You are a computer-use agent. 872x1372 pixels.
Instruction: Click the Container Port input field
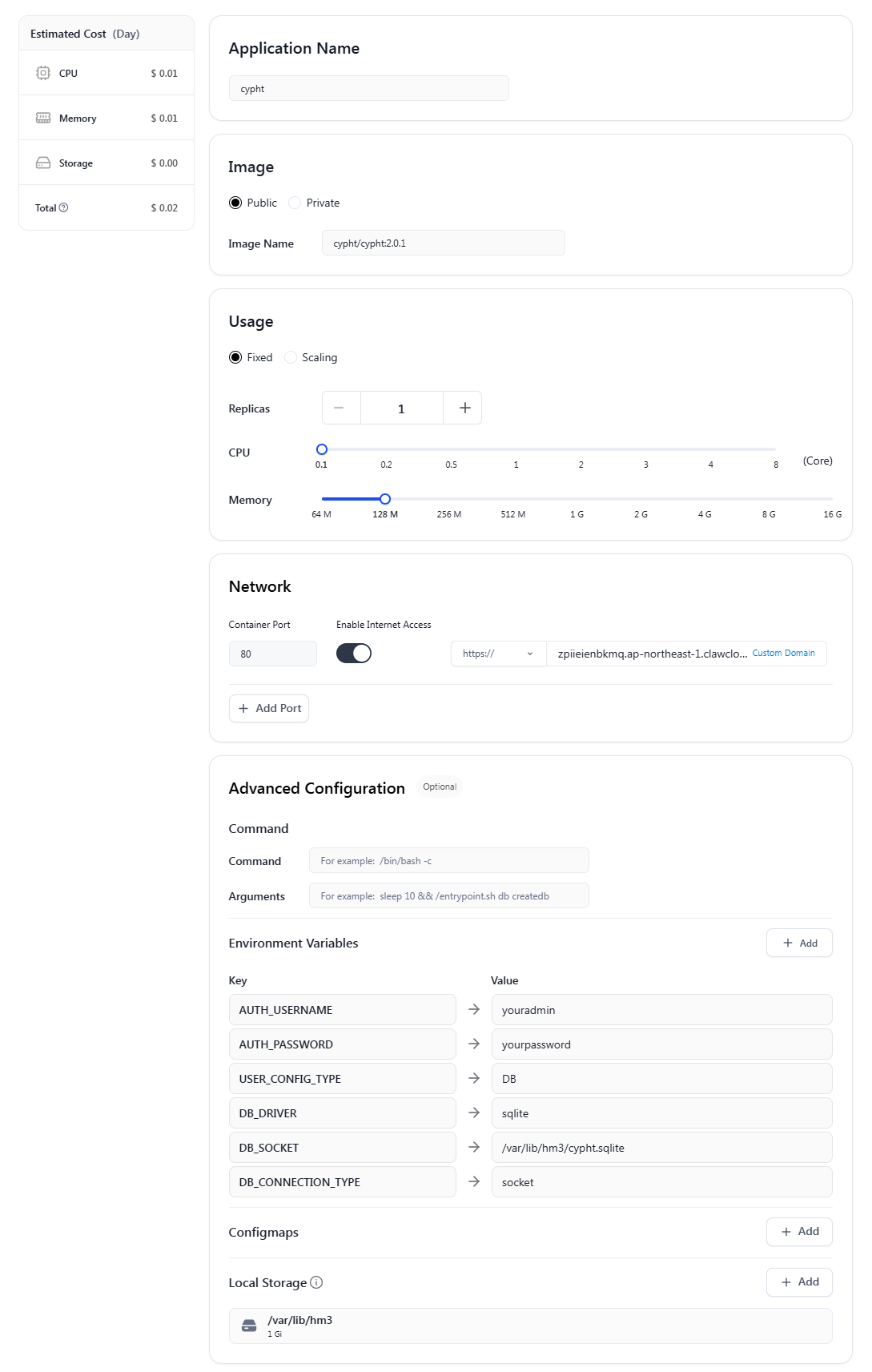point(273,654)
